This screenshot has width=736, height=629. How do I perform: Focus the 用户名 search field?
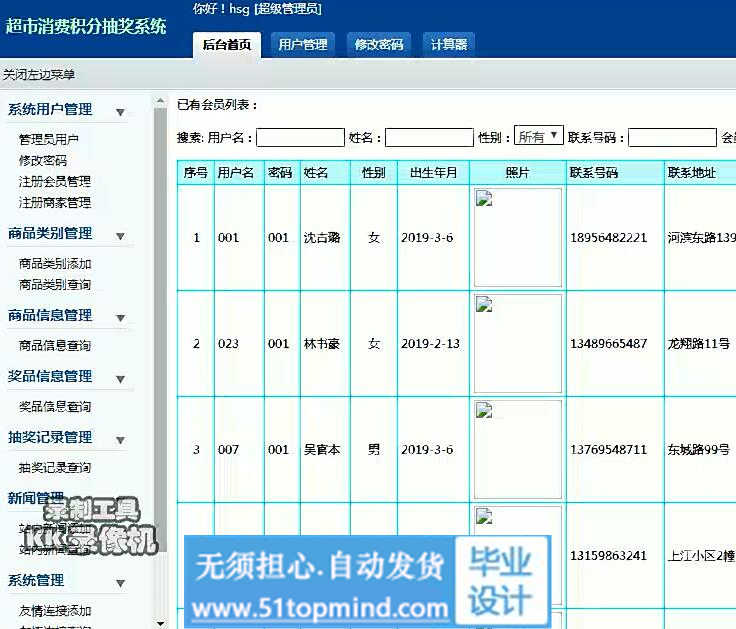click(300, 138)
